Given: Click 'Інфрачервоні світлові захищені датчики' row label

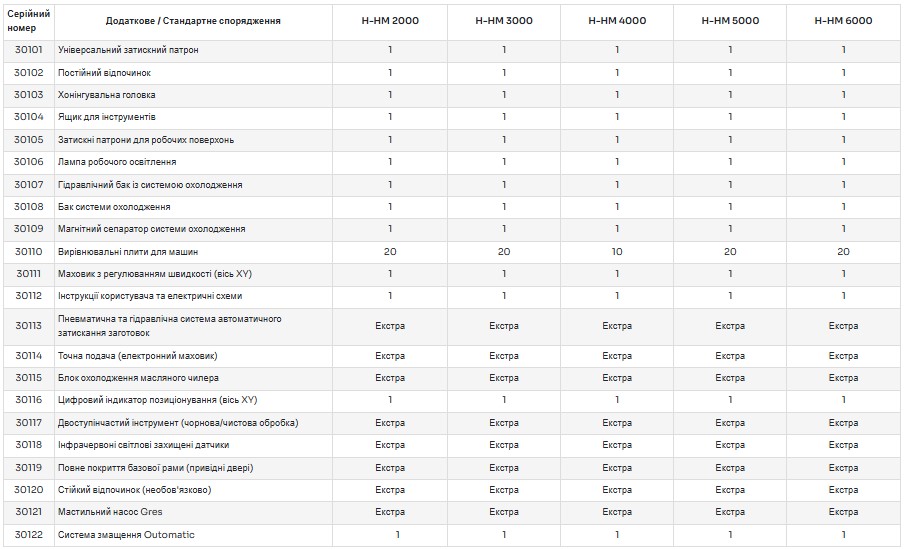Looking at the screenshot, I should [143, 445].
